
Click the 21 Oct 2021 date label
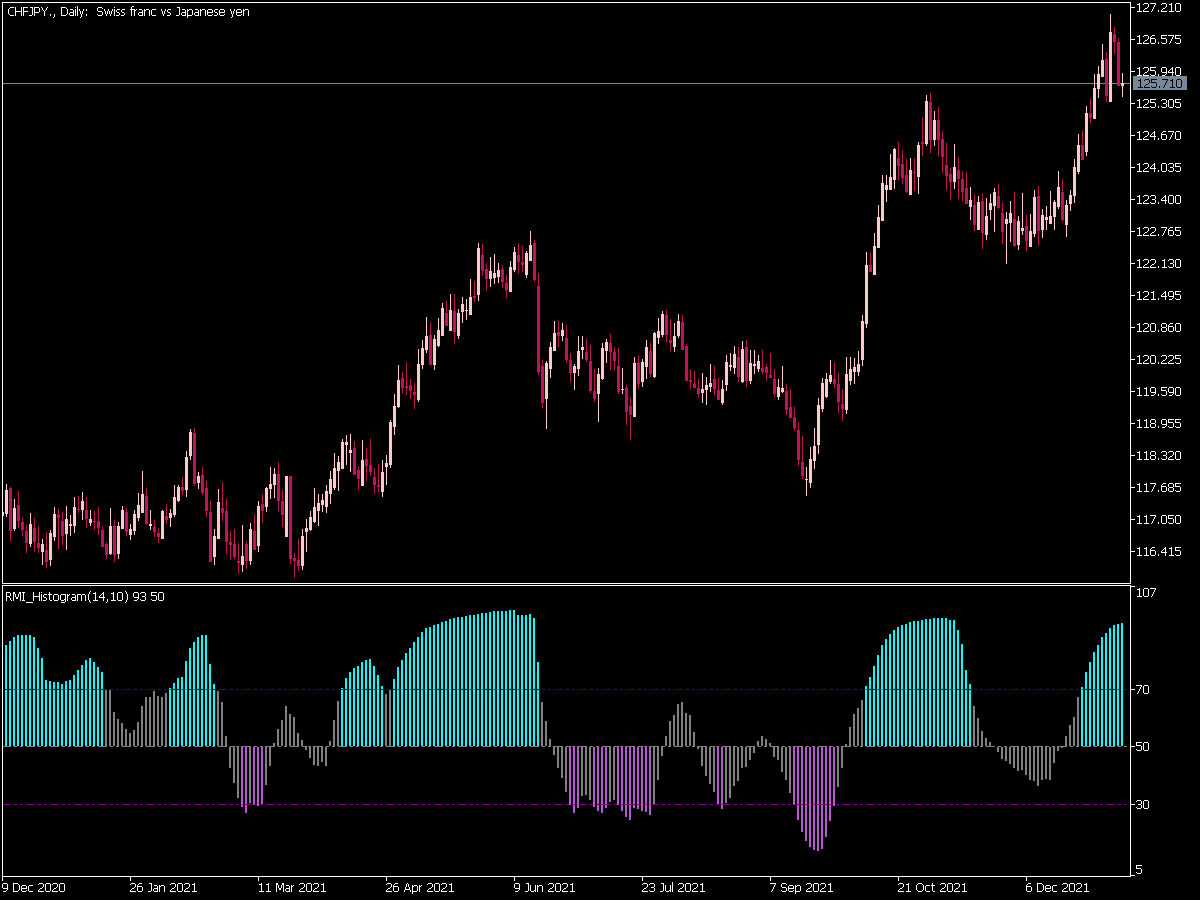(x=932, y=888)
